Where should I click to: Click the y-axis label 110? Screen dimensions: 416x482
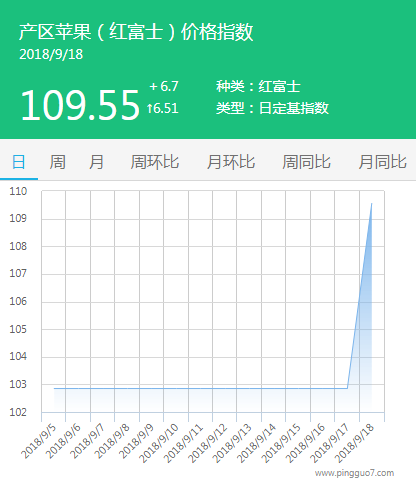[18, 191]
